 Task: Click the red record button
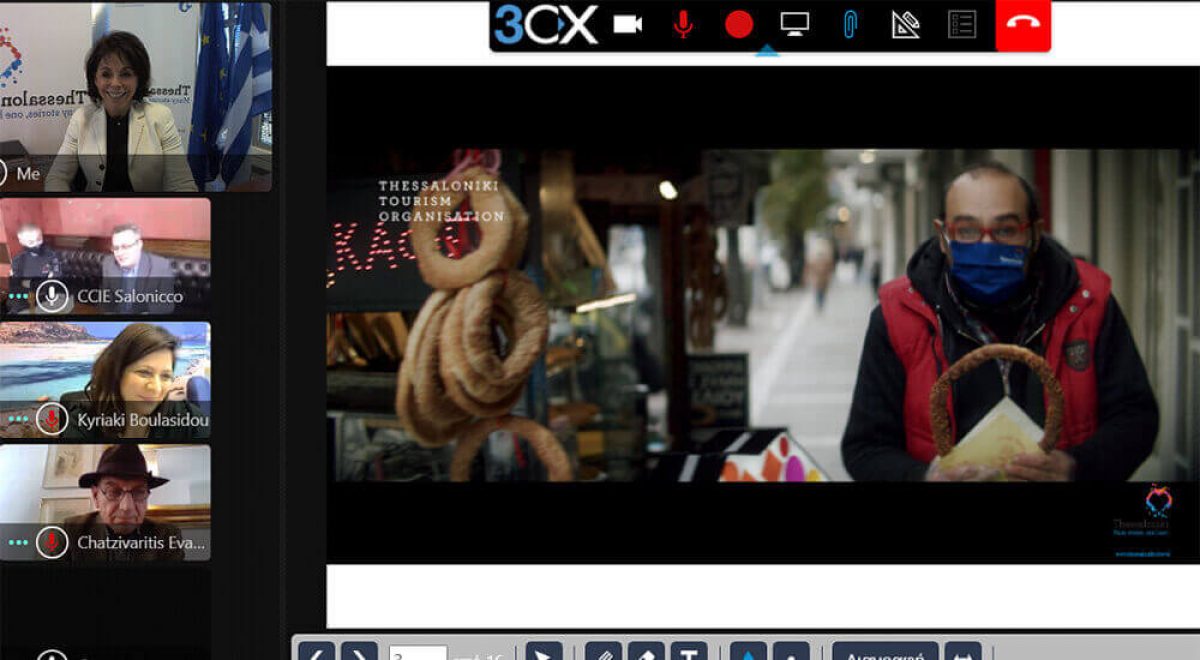coord(739,24)
